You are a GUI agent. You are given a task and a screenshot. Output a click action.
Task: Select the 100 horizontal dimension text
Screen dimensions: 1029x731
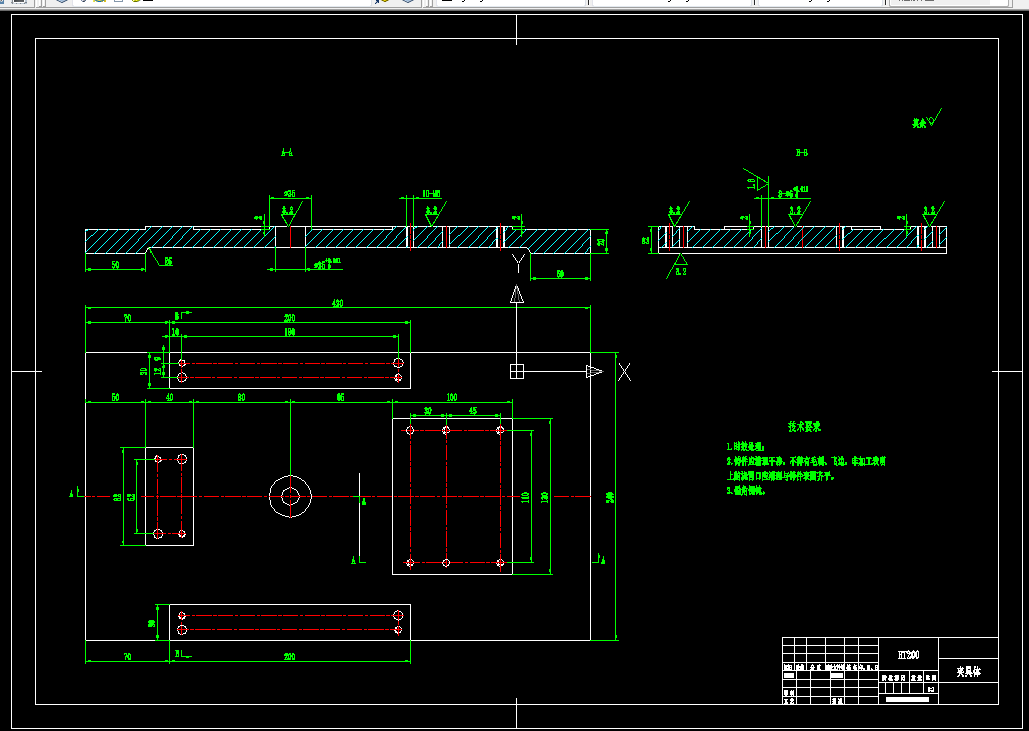452,398
